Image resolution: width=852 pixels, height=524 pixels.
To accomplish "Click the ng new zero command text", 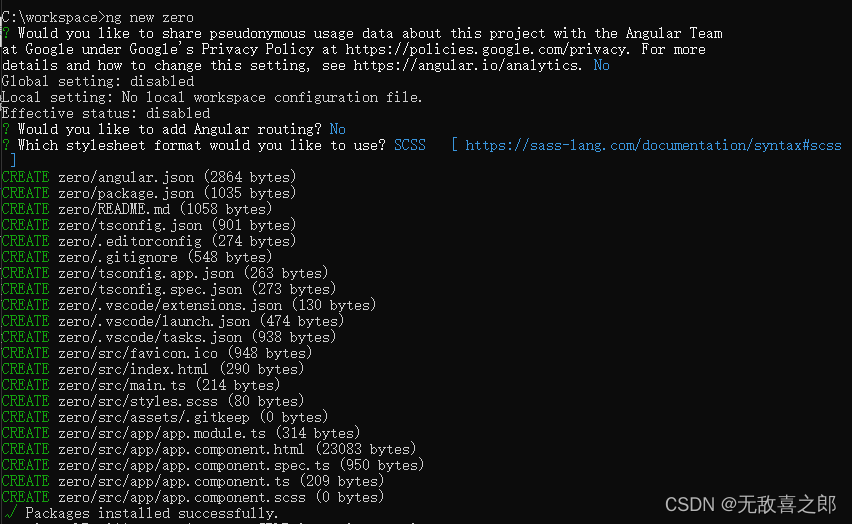I will pos(149,17).
